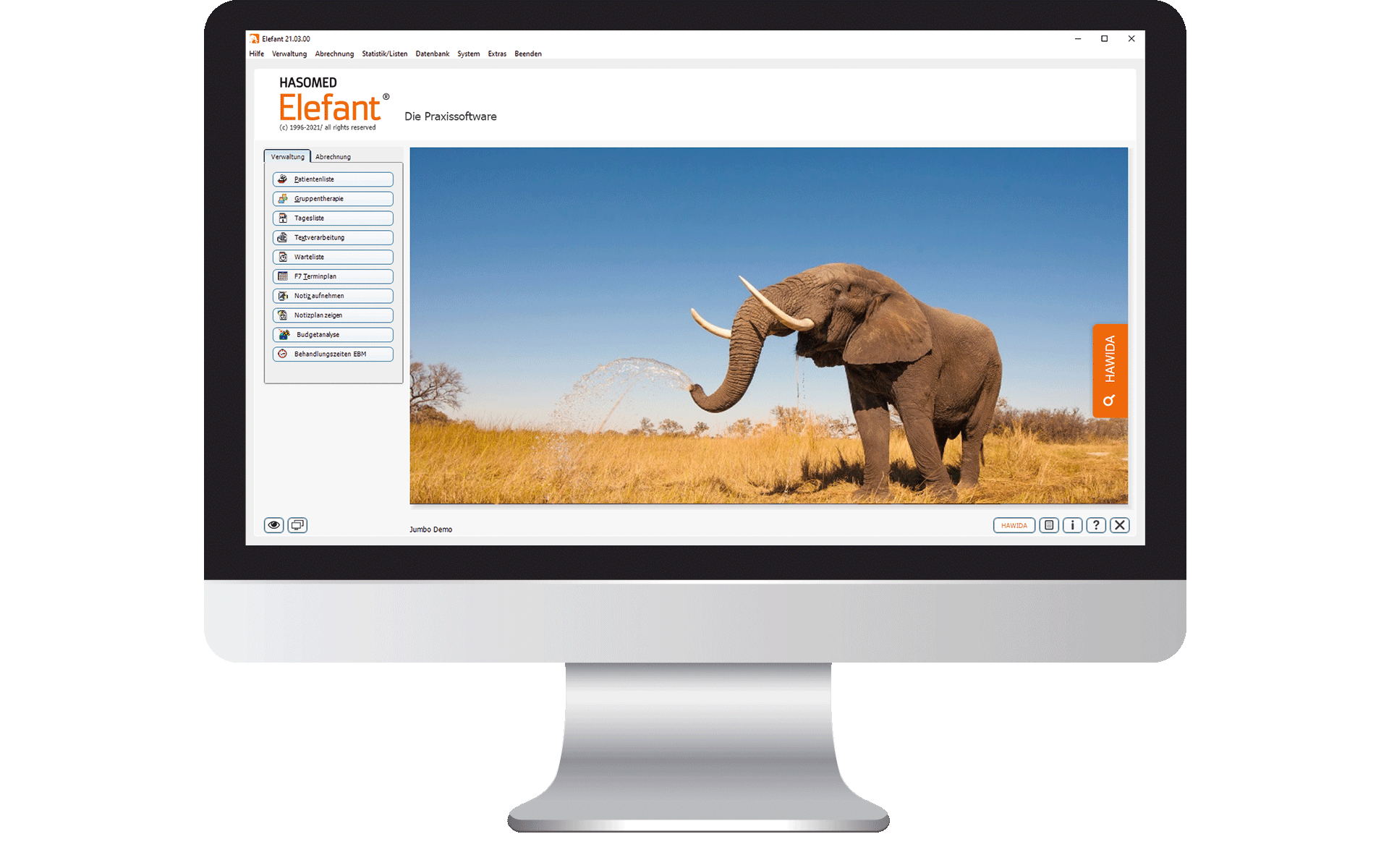Open the question mark help icon
This screenshot has width=1389, height=868.
pos(1097,526)
